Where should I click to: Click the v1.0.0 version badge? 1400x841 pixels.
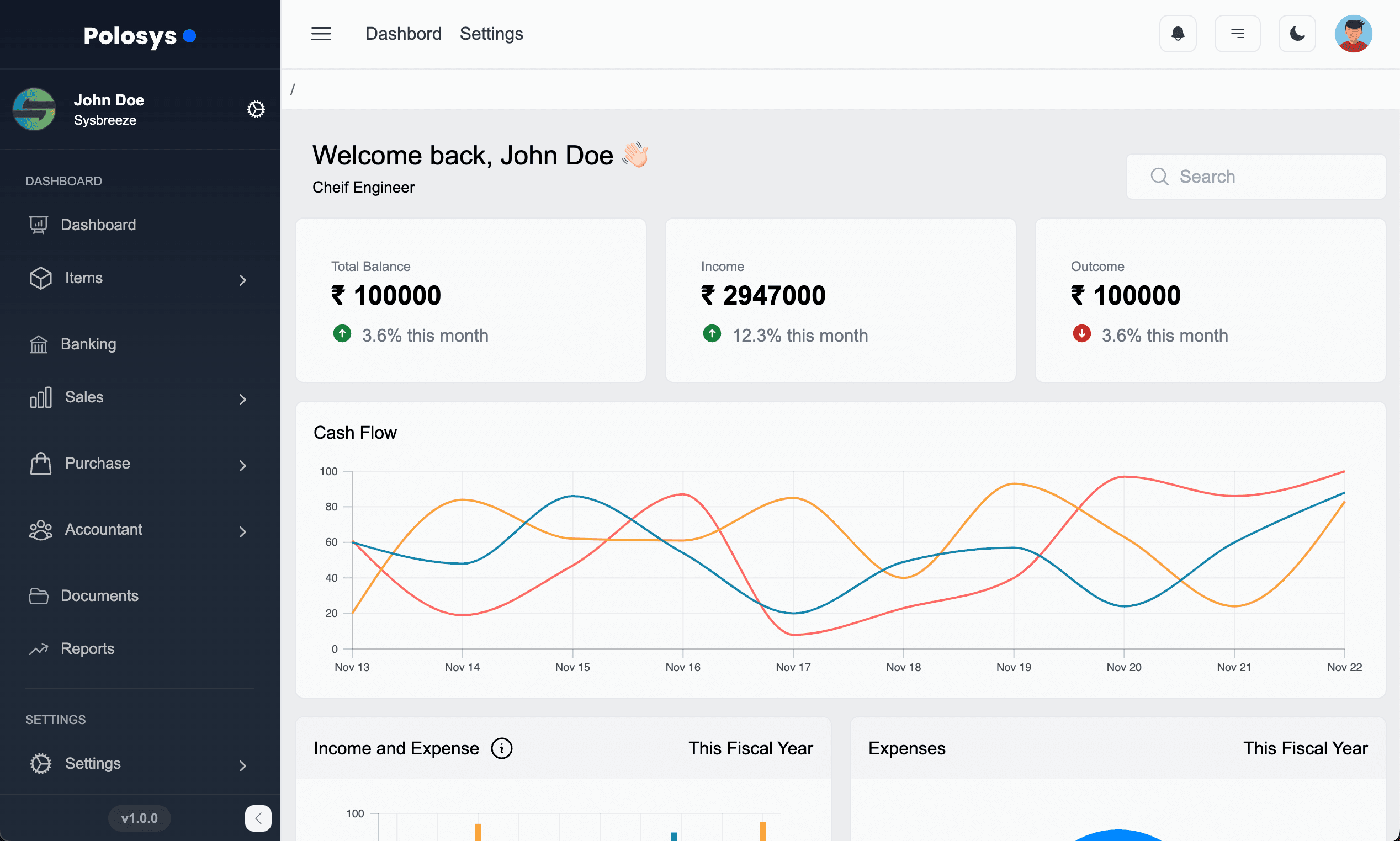point(140,818)
